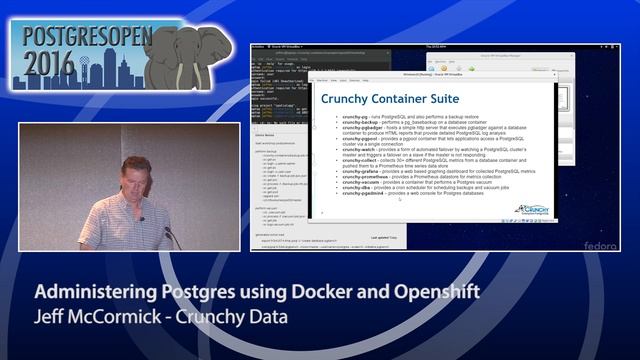
Task: Open the Terminal menu in the terminal window
Action: pos(292,59)
